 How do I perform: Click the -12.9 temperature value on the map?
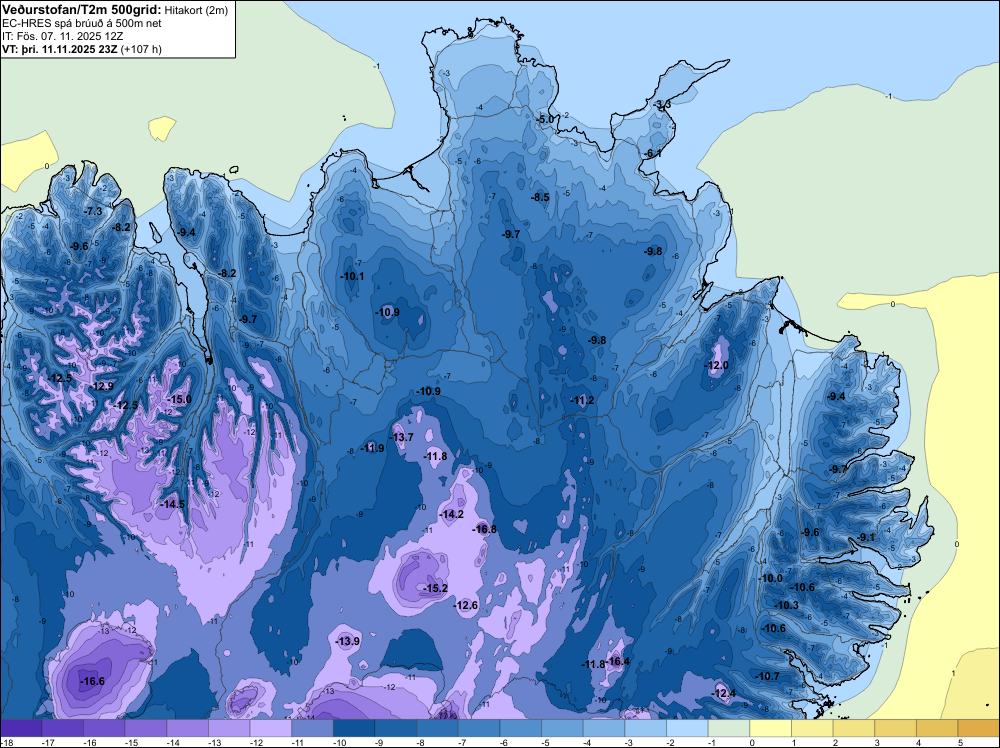tap(101, 386)
